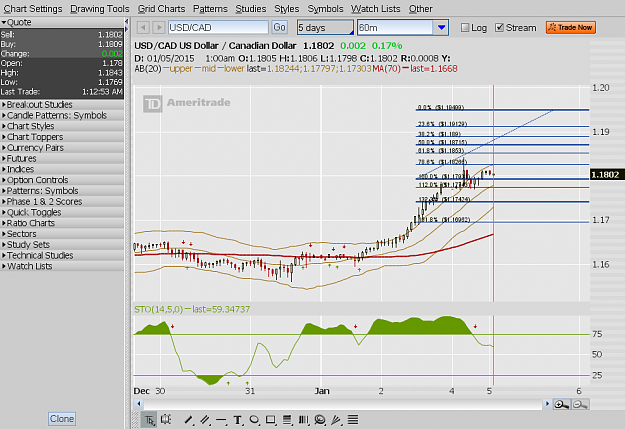Viewport: 625px width, 429px height.
Task: Open the 60m interval dropdown
Action: [x=441, y=28]
